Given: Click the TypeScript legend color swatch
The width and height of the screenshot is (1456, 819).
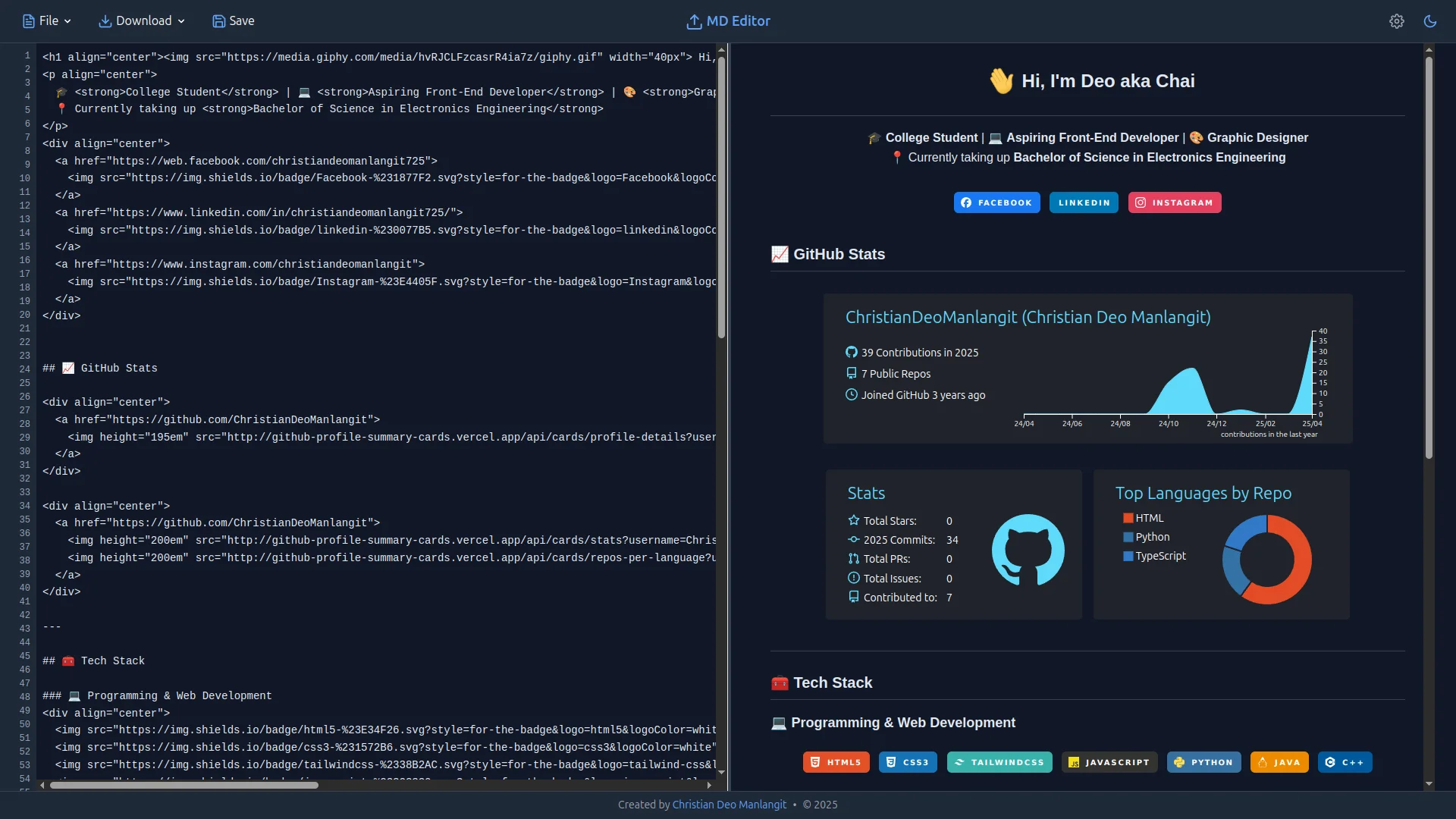Looking at the screenshot, I should (x=1128, y=556).
